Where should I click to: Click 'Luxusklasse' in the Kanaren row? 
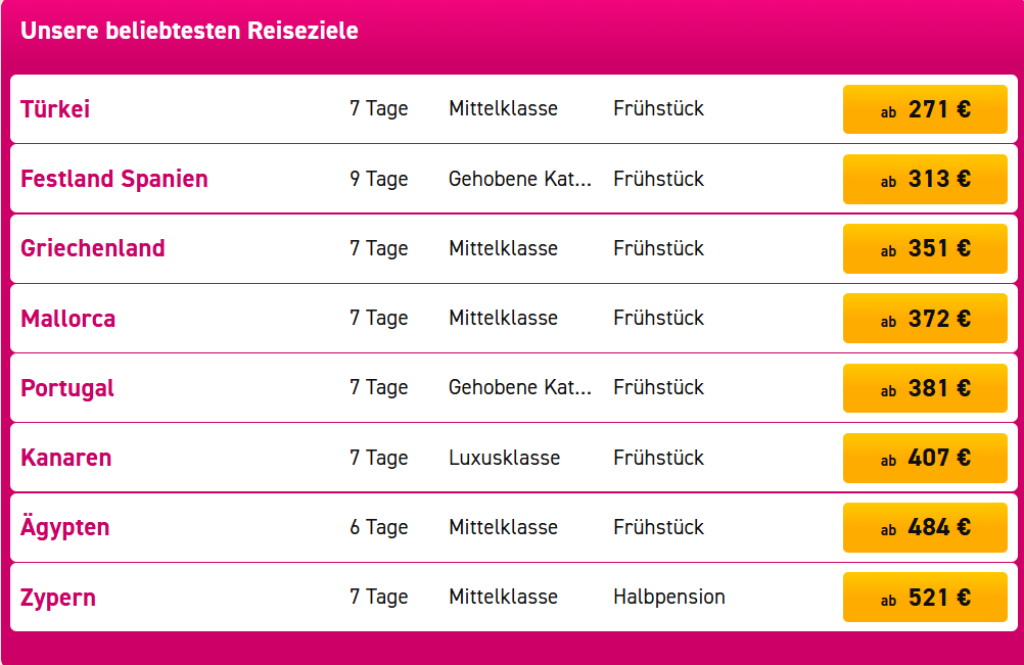coord(504,458)
